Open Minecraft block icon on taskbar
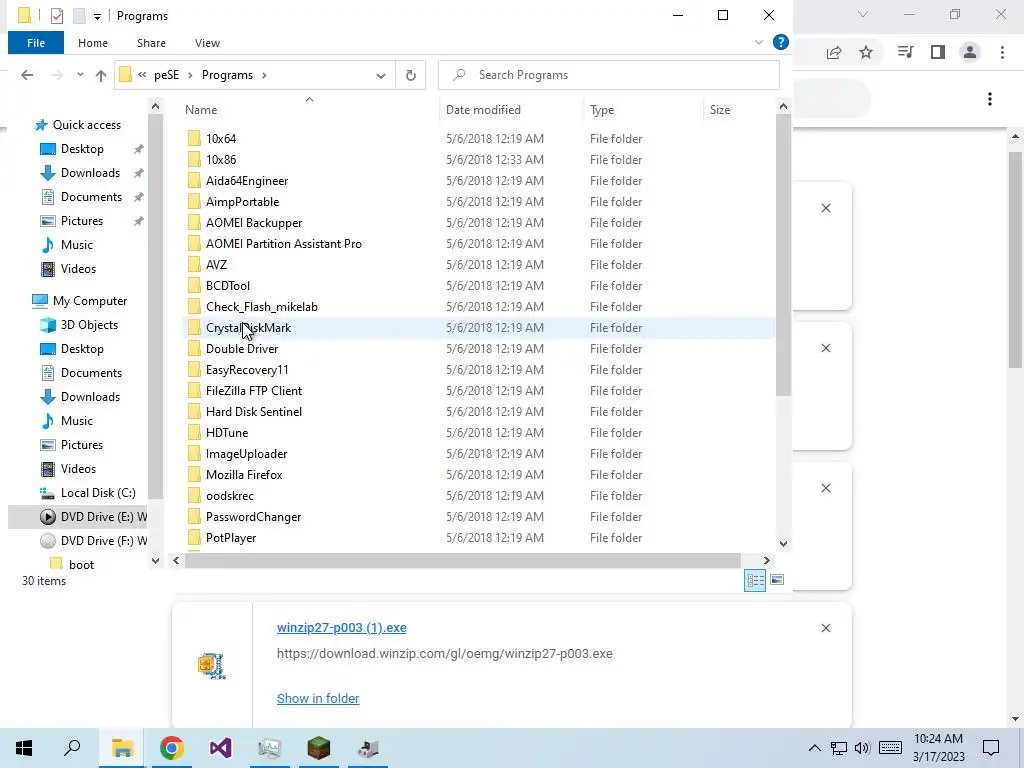 [319, 748]
